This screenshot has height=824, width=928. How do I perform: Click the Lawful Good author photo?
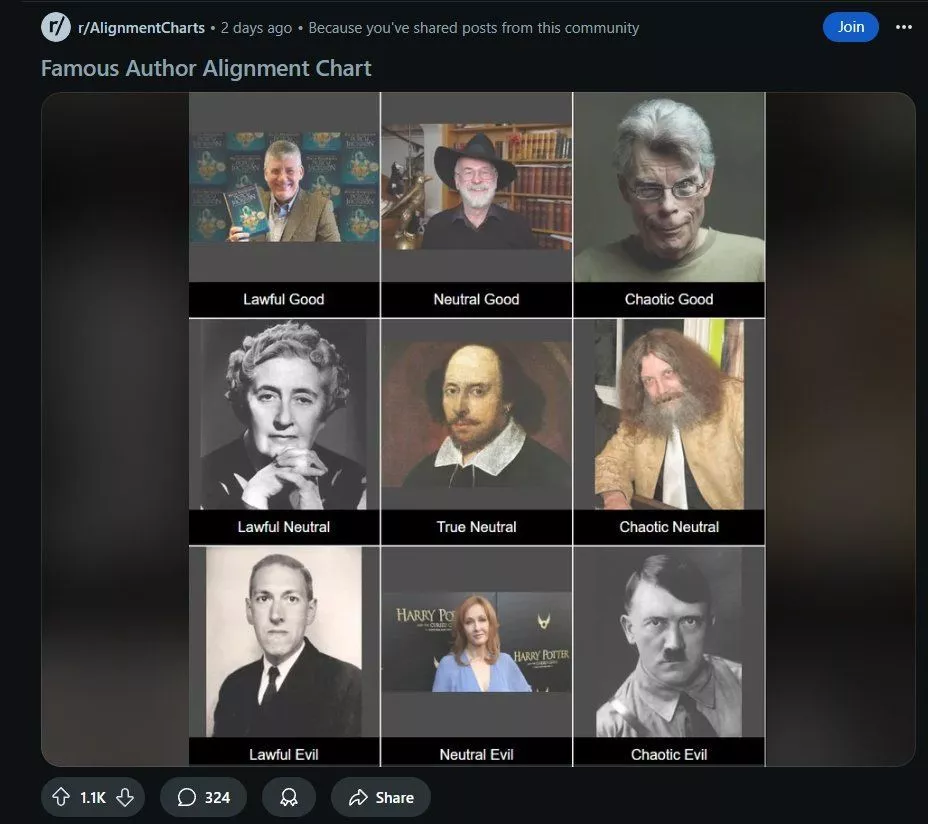point(284,187)
